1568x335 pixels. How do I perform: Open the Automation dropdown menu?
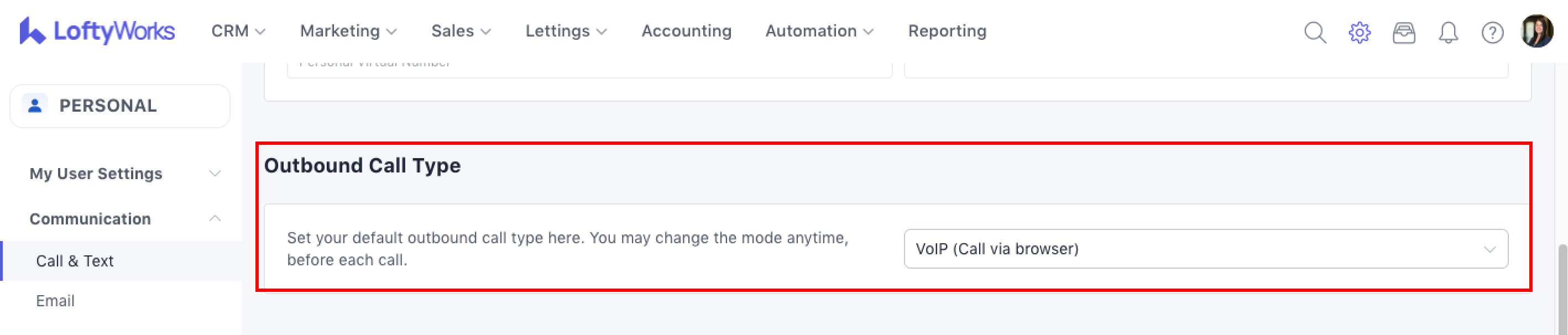[x=819, y=31]
